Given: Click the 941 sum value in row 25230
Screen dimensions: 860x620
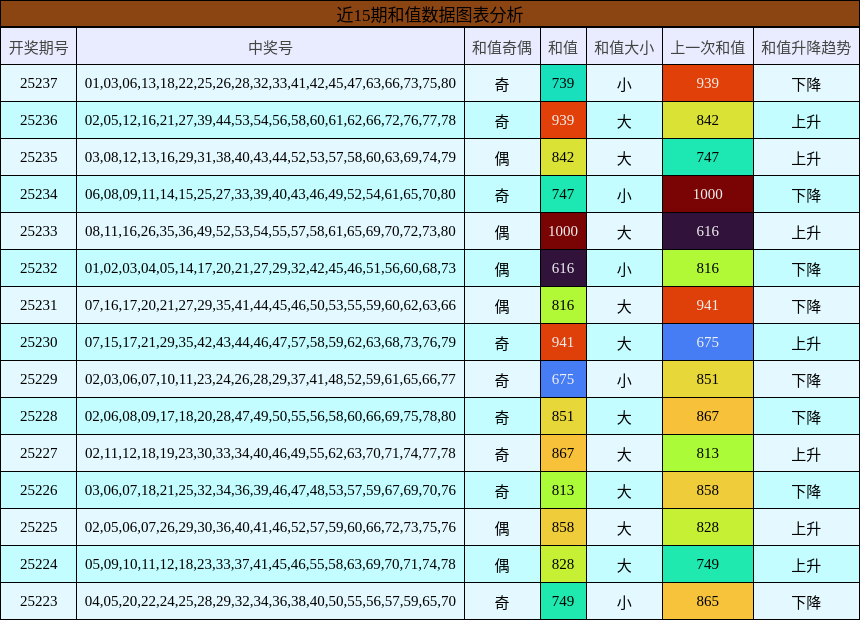Looking at the screenshot, I should tap(563, 342).
